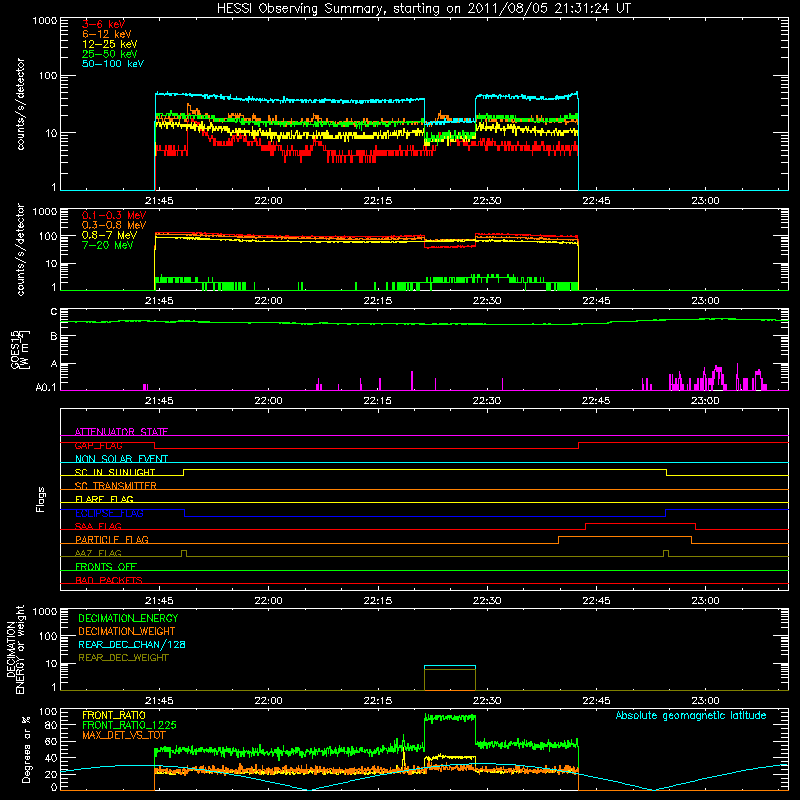The image size is (800, 800).
Task: Click the green 25-50 keV legend label
Action: (110, 54)
